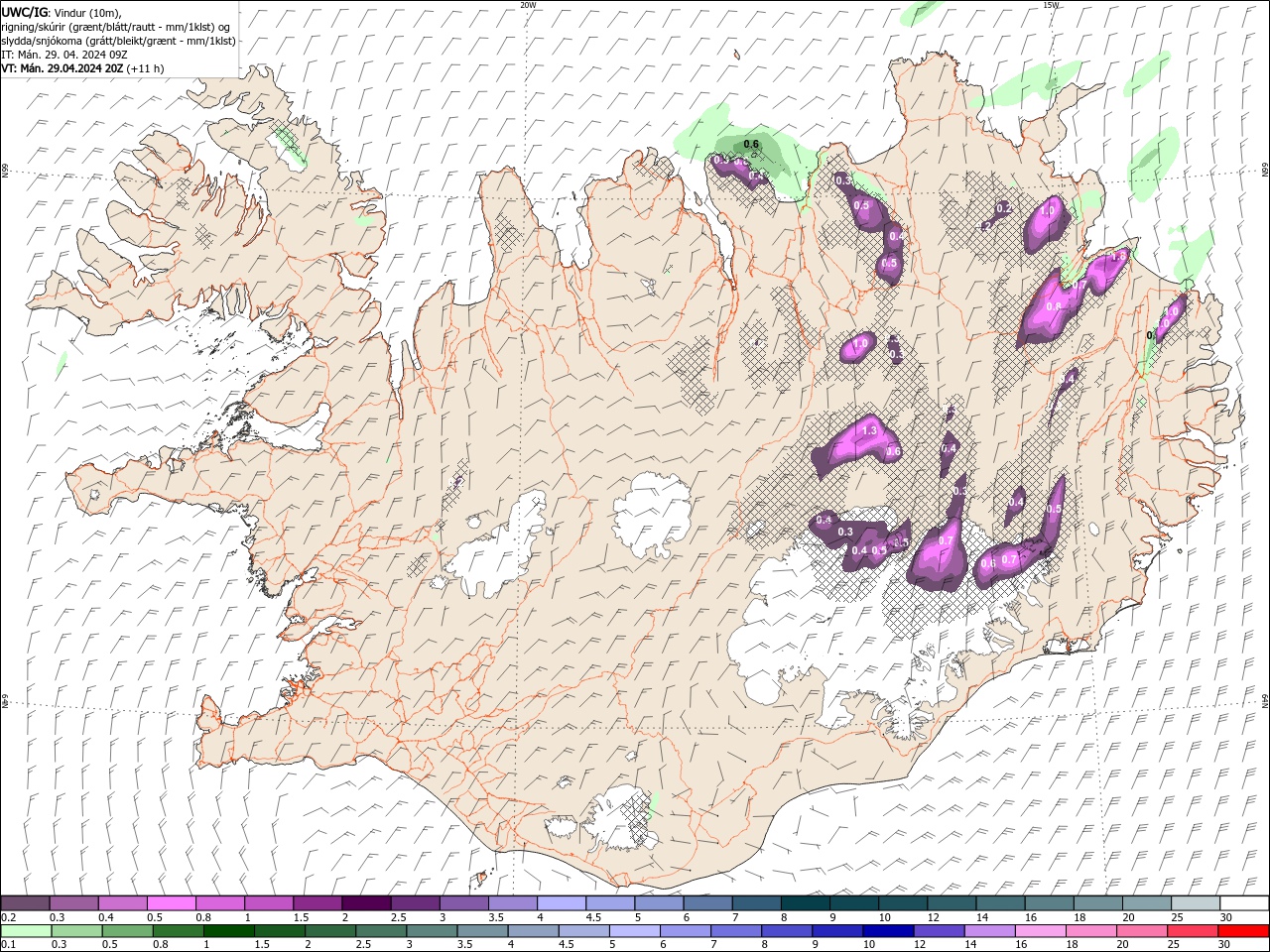Click the pale green 0.1 legend swatch
This screenshot has width=1270, height=952.
tap(25, 931)
